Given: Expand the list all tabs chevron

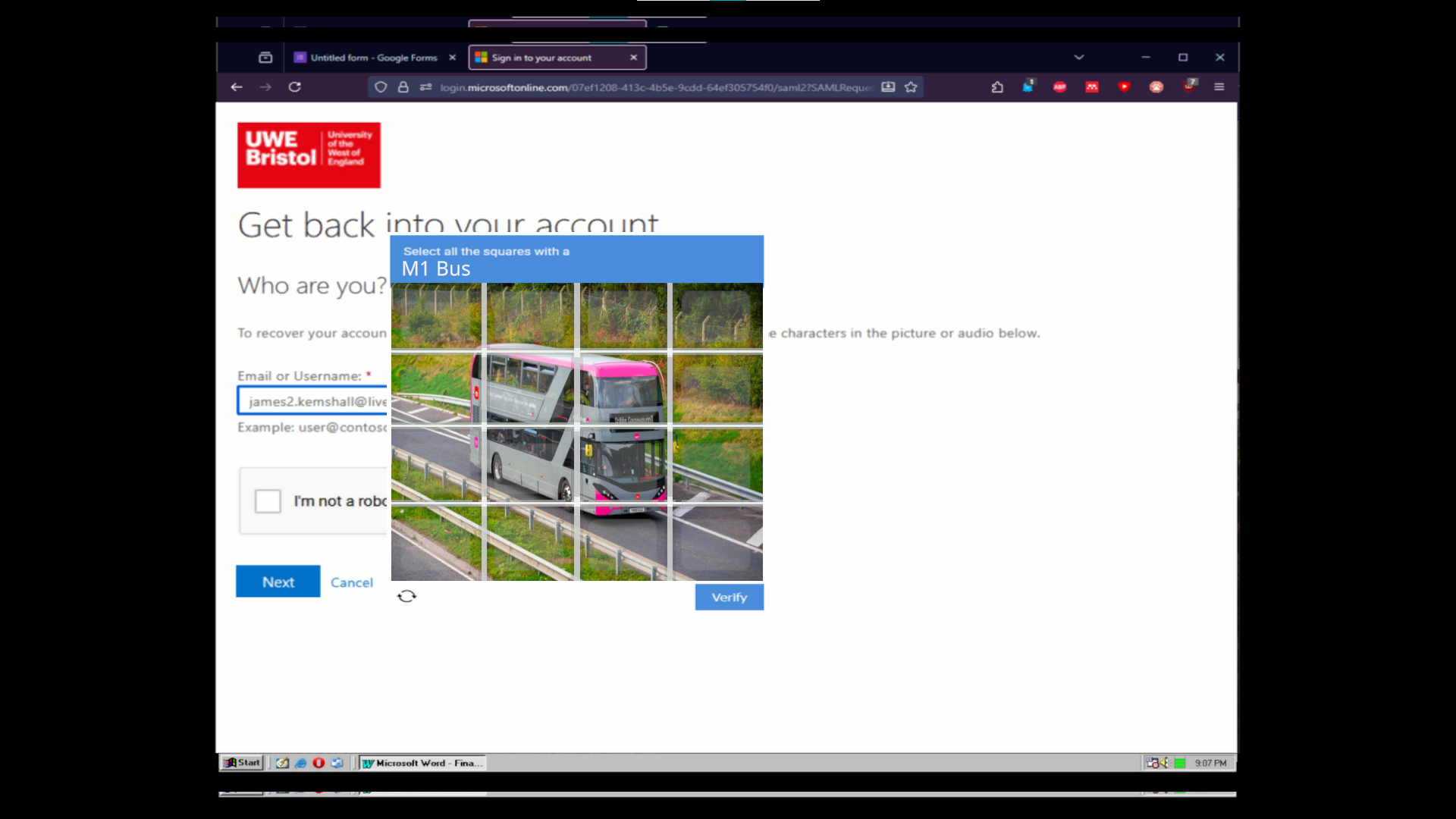Looking at the screenshot, I should click(x=1079, y=58).
